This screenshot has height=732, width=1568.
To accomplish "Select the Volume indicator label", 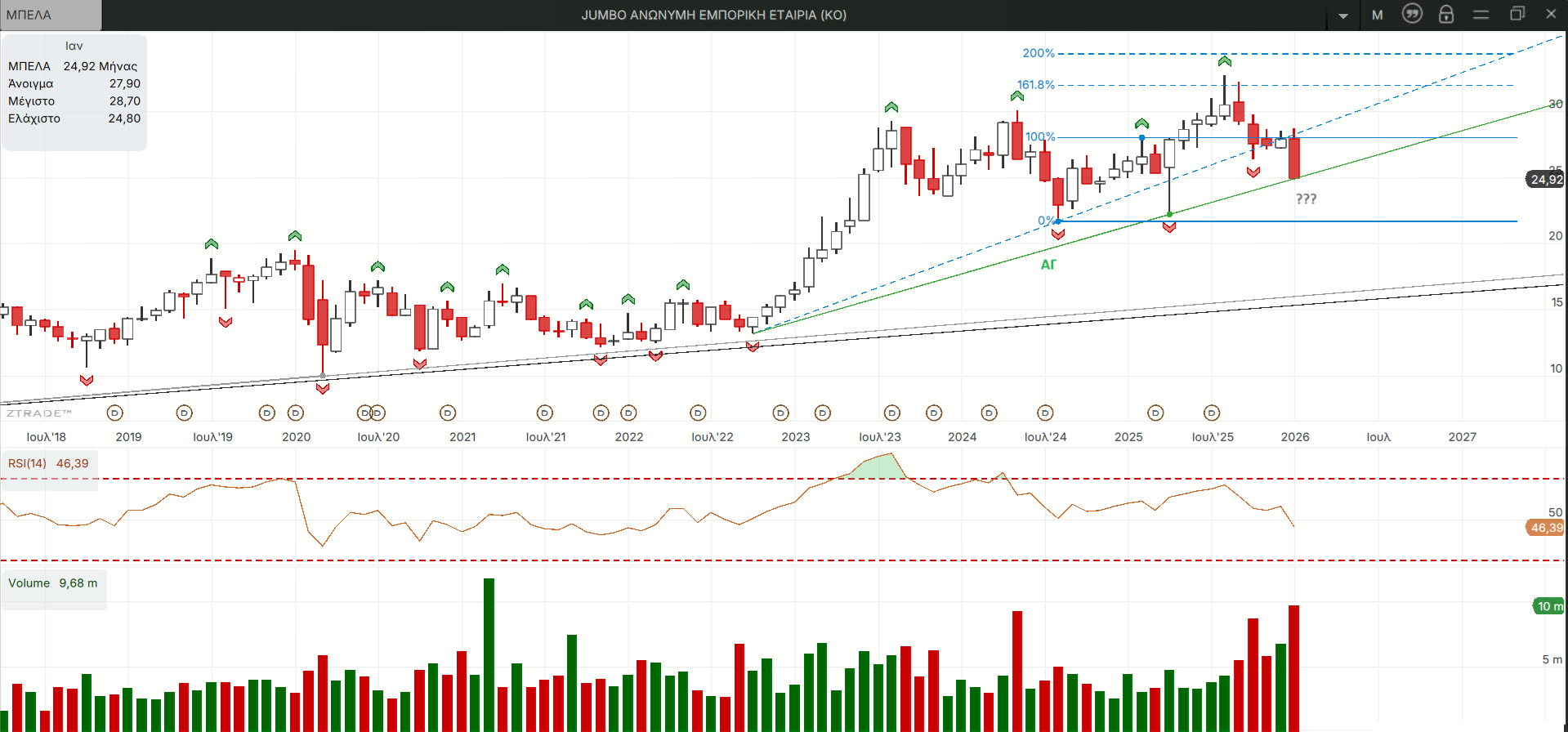I will click(29, 583).
